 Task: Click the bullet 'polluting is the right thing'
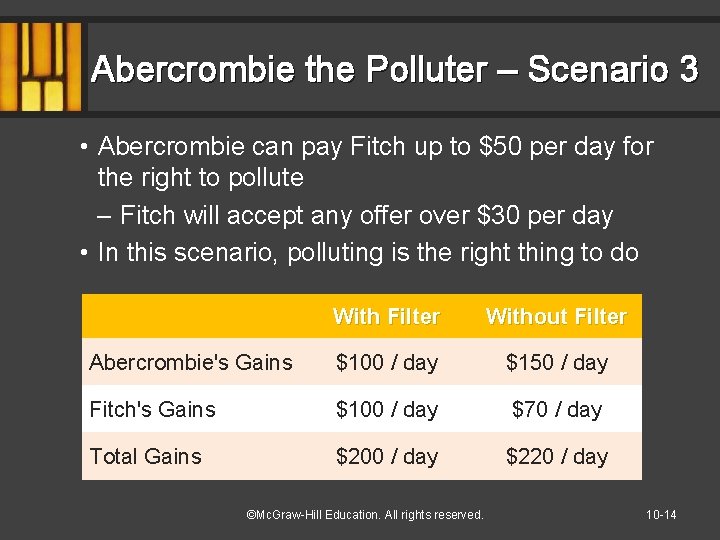point(367,252)
